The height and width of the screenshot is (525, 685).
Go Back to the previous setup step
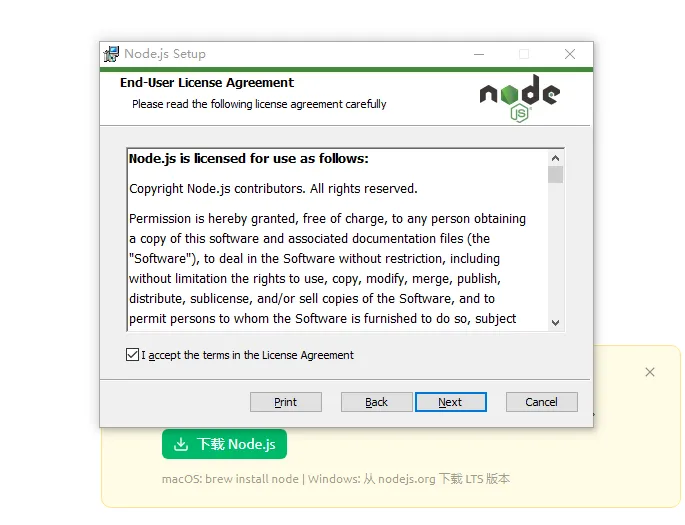click(x=377, y=402)
